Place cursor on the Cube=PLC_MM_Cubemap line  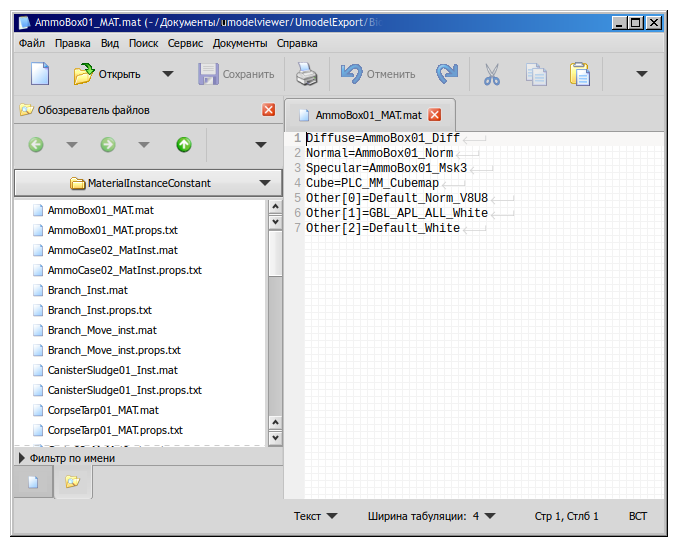(x=372, y=183)
